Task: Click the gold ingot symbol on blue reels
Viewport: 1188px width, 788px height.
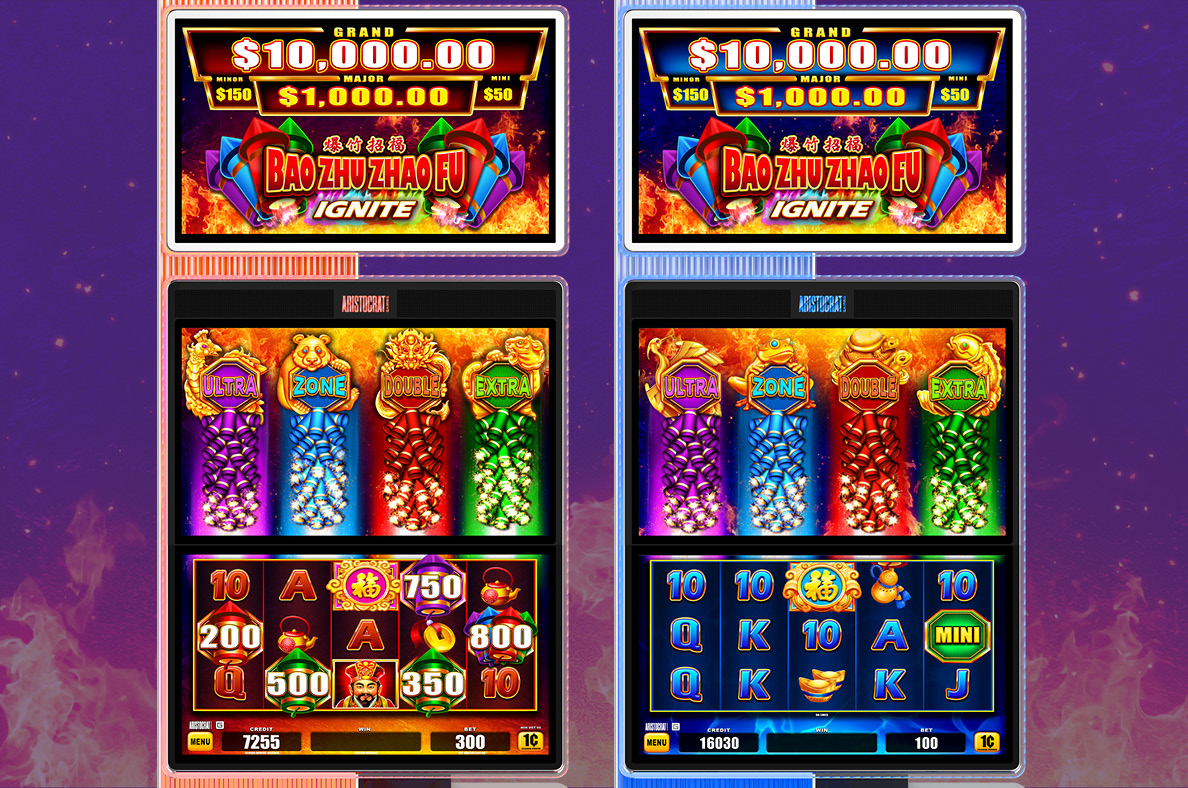Action: 822,684
